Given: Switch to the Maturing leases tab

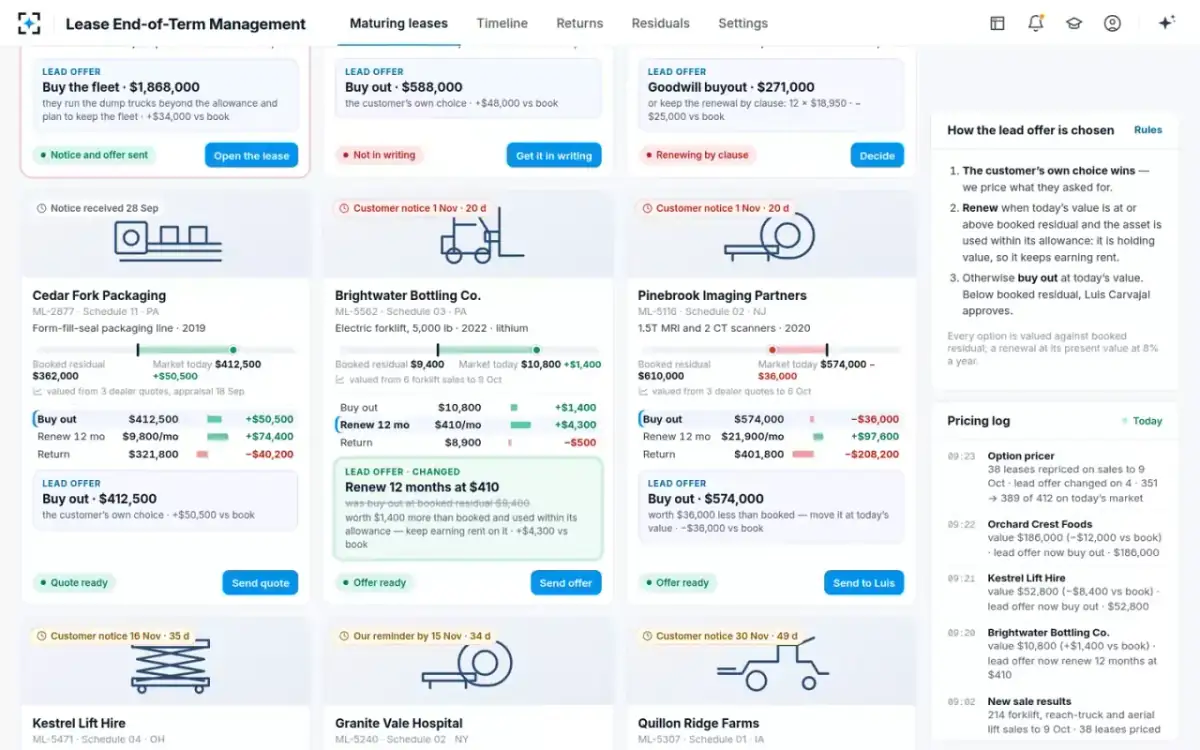Looking at the screenshot, I should (399, 23).
